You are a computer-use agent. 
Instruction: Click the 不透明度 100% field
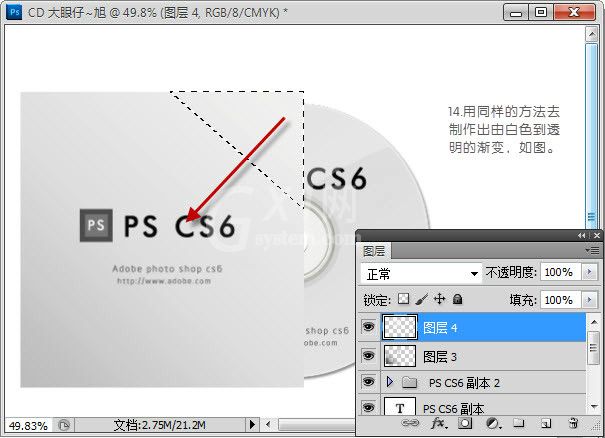[x=560, y=272]
